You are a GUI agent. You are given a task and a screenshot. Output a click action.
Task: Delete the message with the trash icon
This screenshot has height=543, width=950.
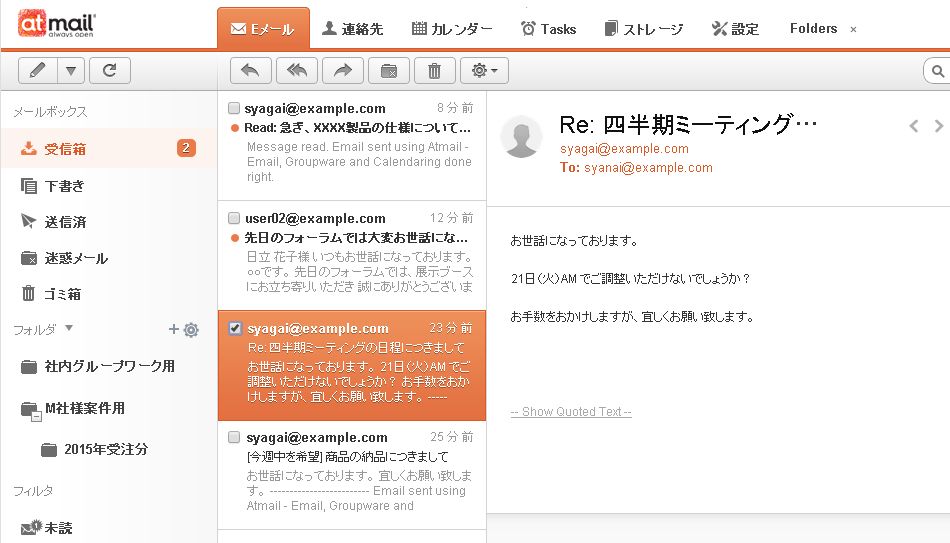[434, 70]
